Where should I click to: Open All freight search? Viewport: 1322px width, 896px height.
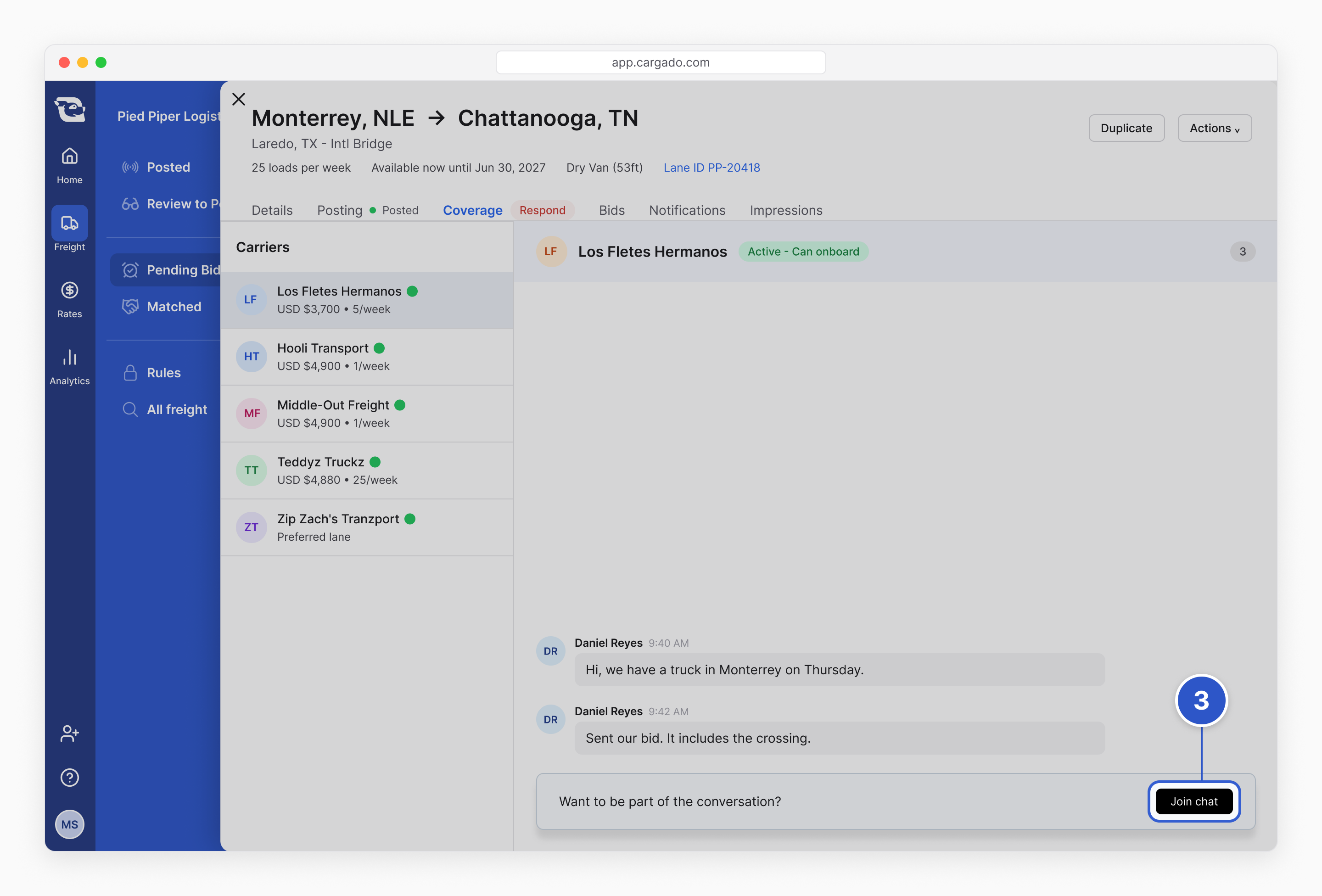[165, 409]
